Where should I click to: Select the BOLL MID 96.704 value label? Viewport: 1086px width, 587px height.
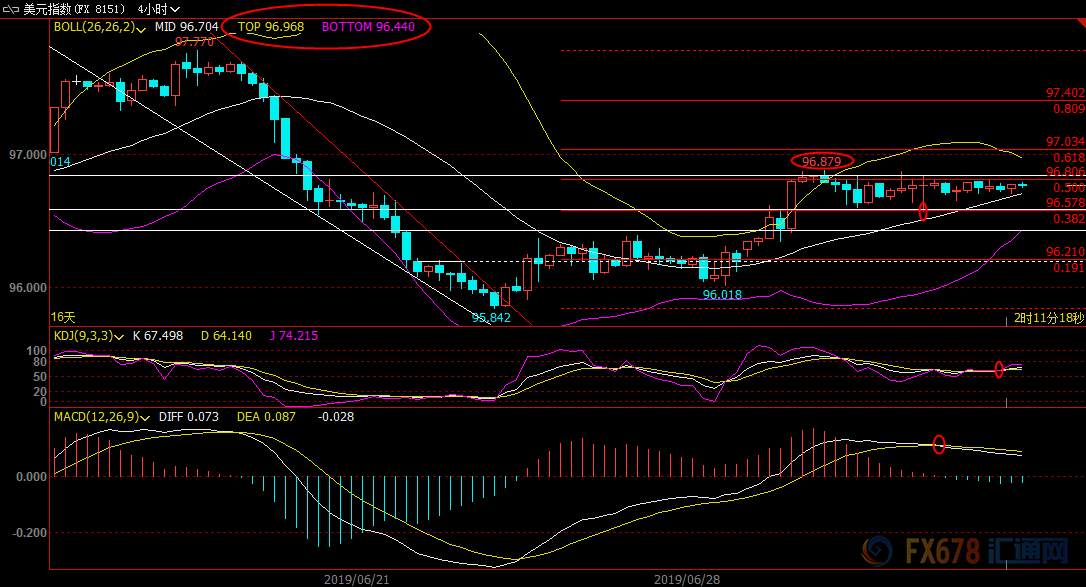click(x=186, y=27)
